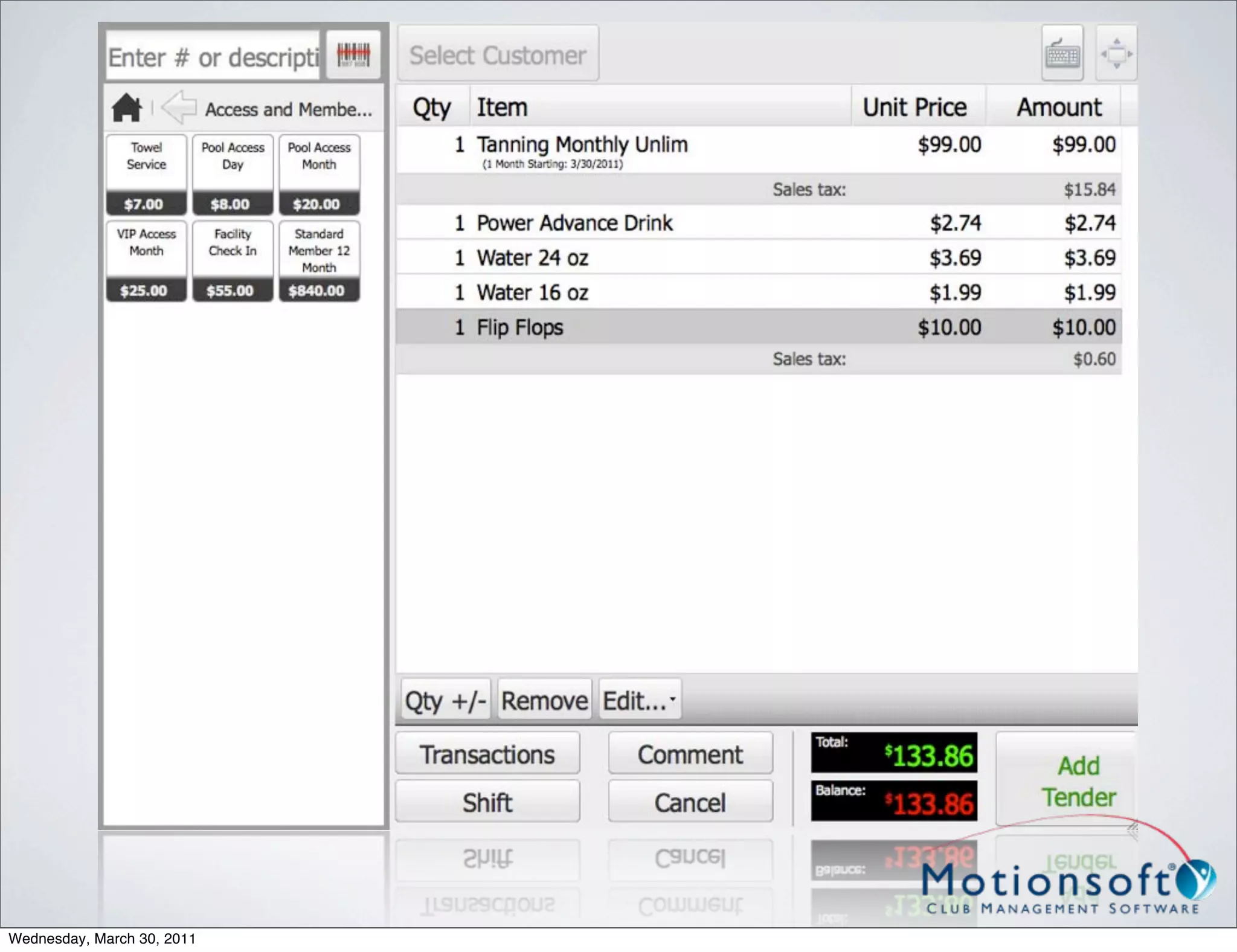
Task: Open the Select Customer field
Action: tap(498, 55)
